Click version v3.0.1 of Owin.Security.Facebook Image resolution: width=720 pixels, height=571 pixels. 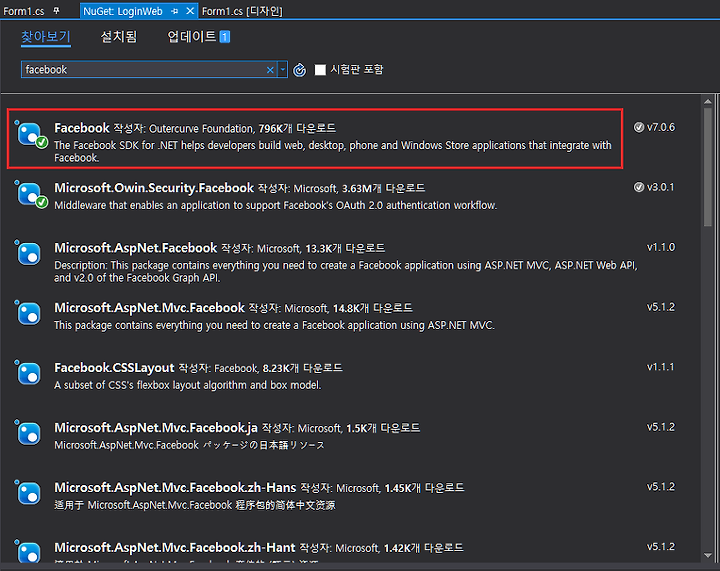coord(661,187)
